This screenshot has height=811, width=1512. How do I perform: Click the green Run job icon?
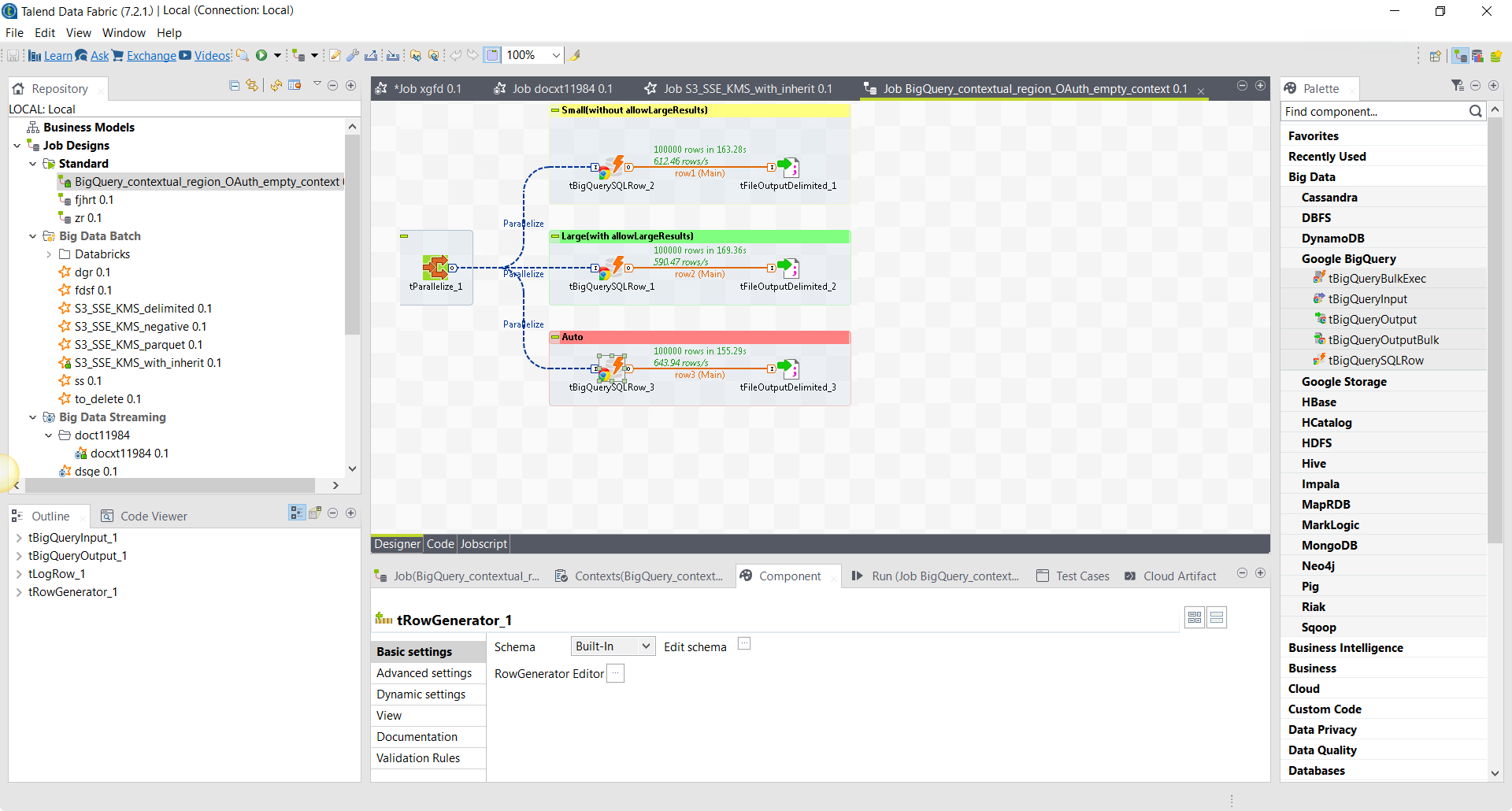(x=261, y=55)
